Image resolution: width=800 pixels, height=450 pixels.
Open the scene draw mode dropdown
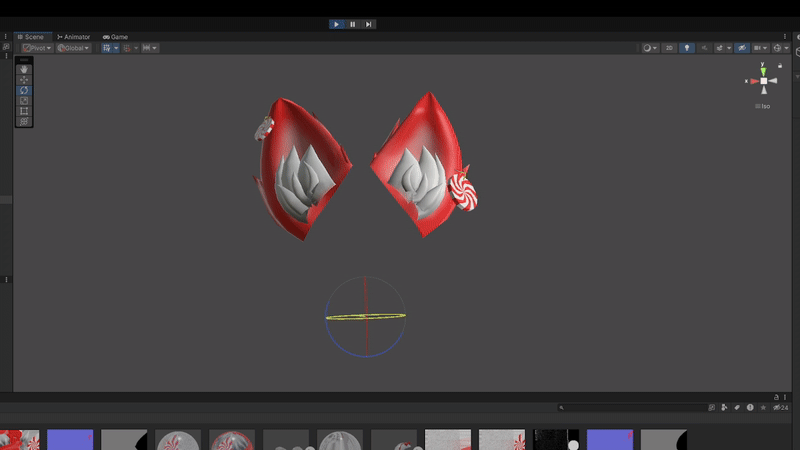click(650, 48)
